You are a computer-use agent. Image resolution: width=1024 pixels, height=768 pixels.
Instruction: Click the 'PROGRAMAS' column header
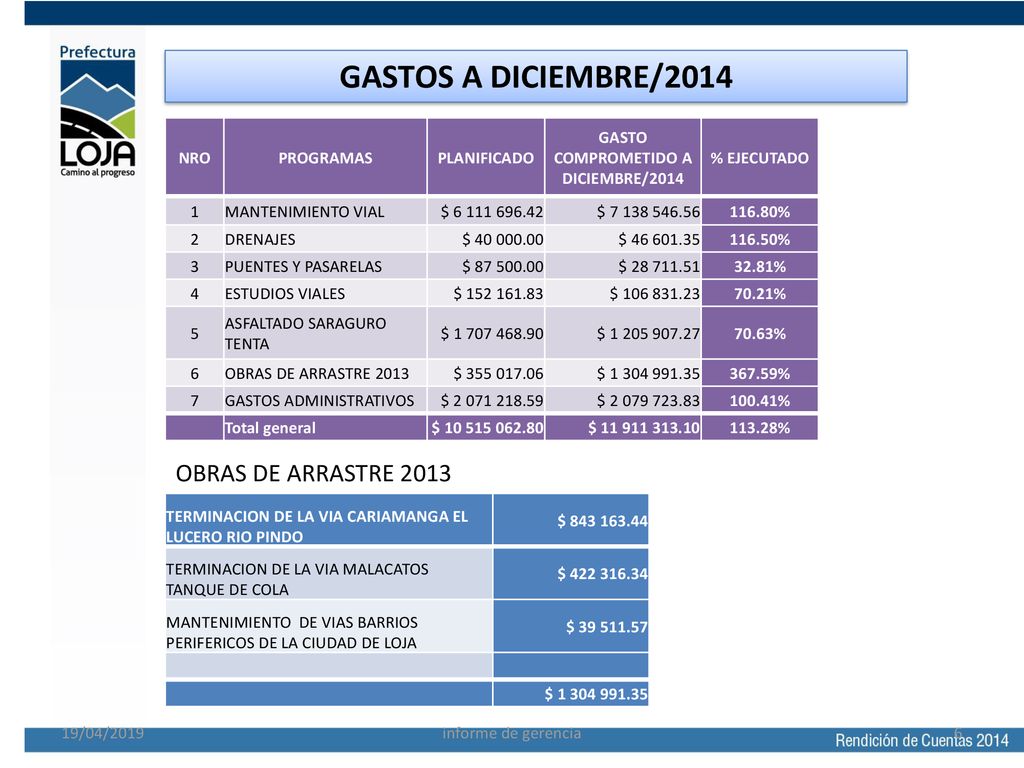tap(325, 157)
